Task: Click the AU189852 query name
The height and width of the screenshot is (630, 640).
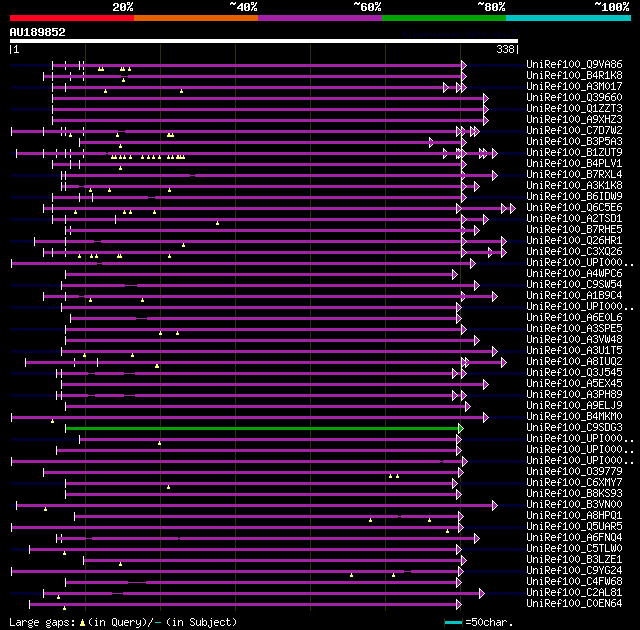Action: tap(38, 33)
